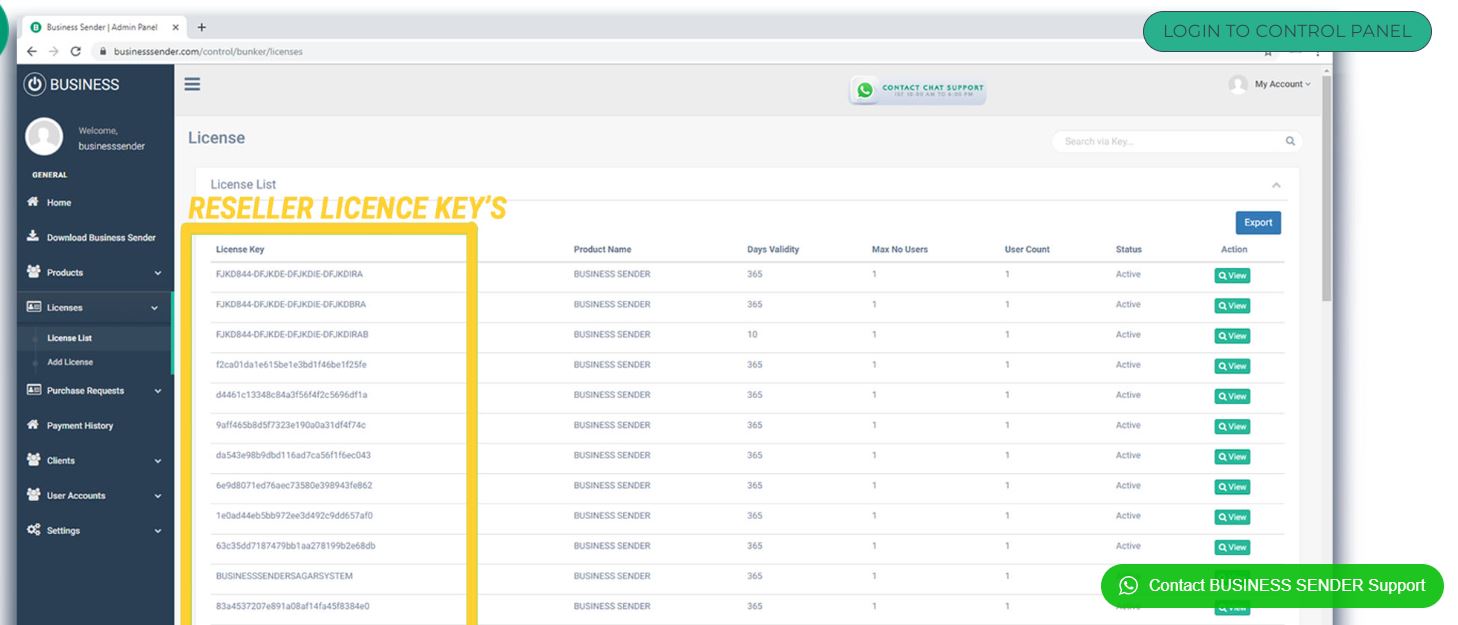Screen dimensions: 1458x625
Task: View license starting with 63c35dd71874
Action: [x=1232, y=547]
